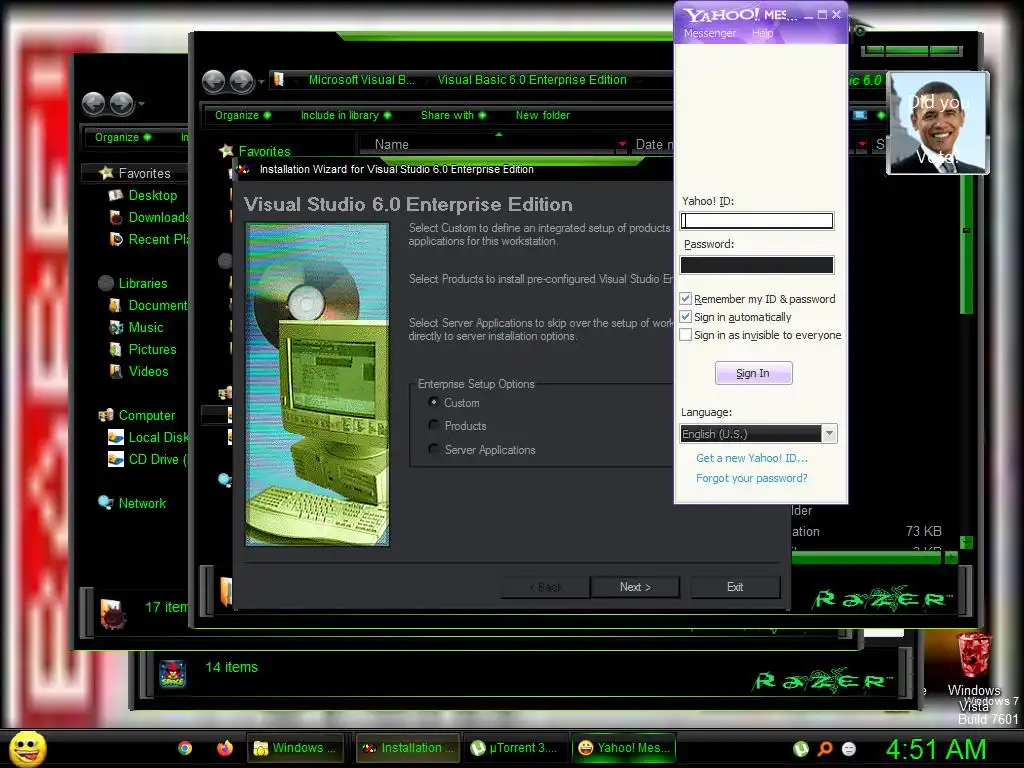Open the Include in library dropdown

point(345,115)
